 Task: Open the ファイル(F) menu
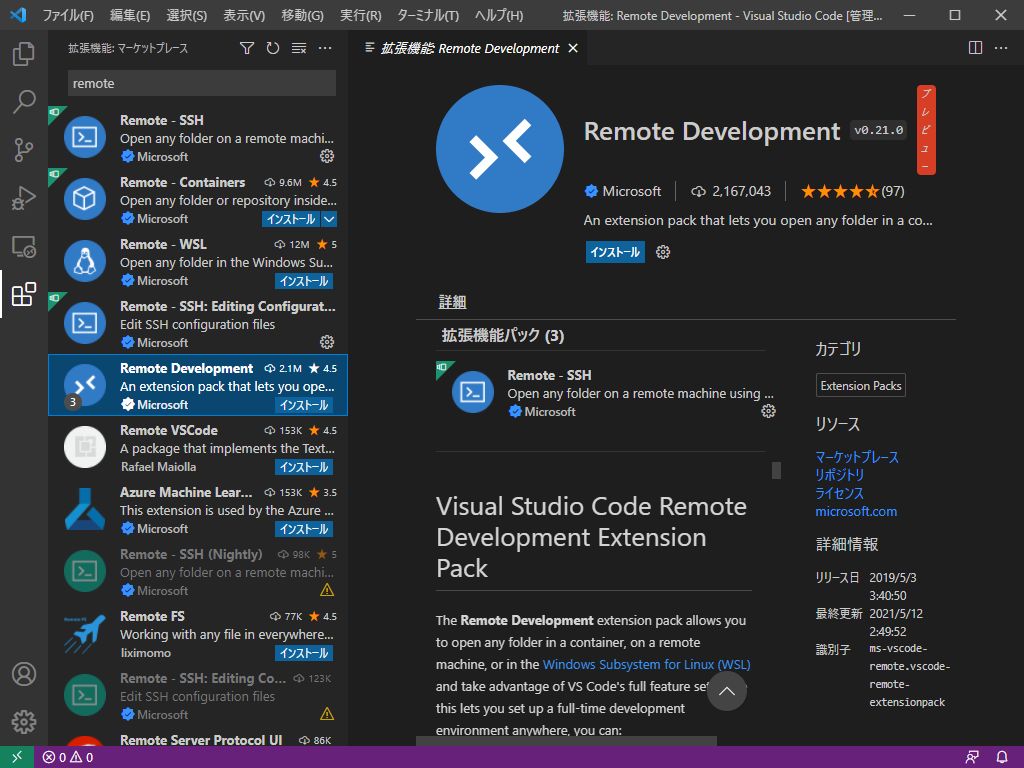(x=68, y=15)
